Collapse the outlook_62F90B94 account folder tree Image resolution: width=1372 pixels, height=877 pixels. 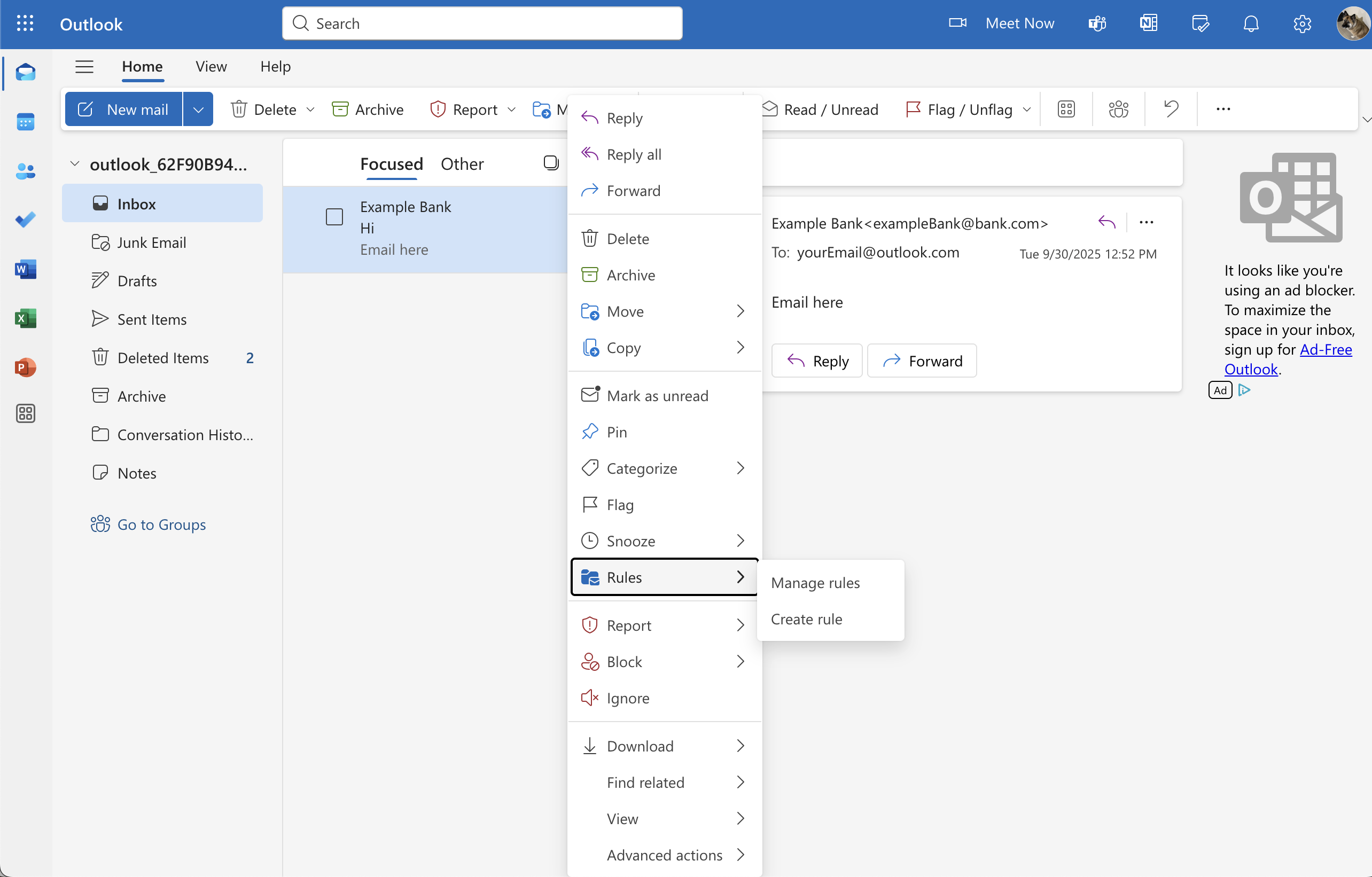tap(75, 164)
